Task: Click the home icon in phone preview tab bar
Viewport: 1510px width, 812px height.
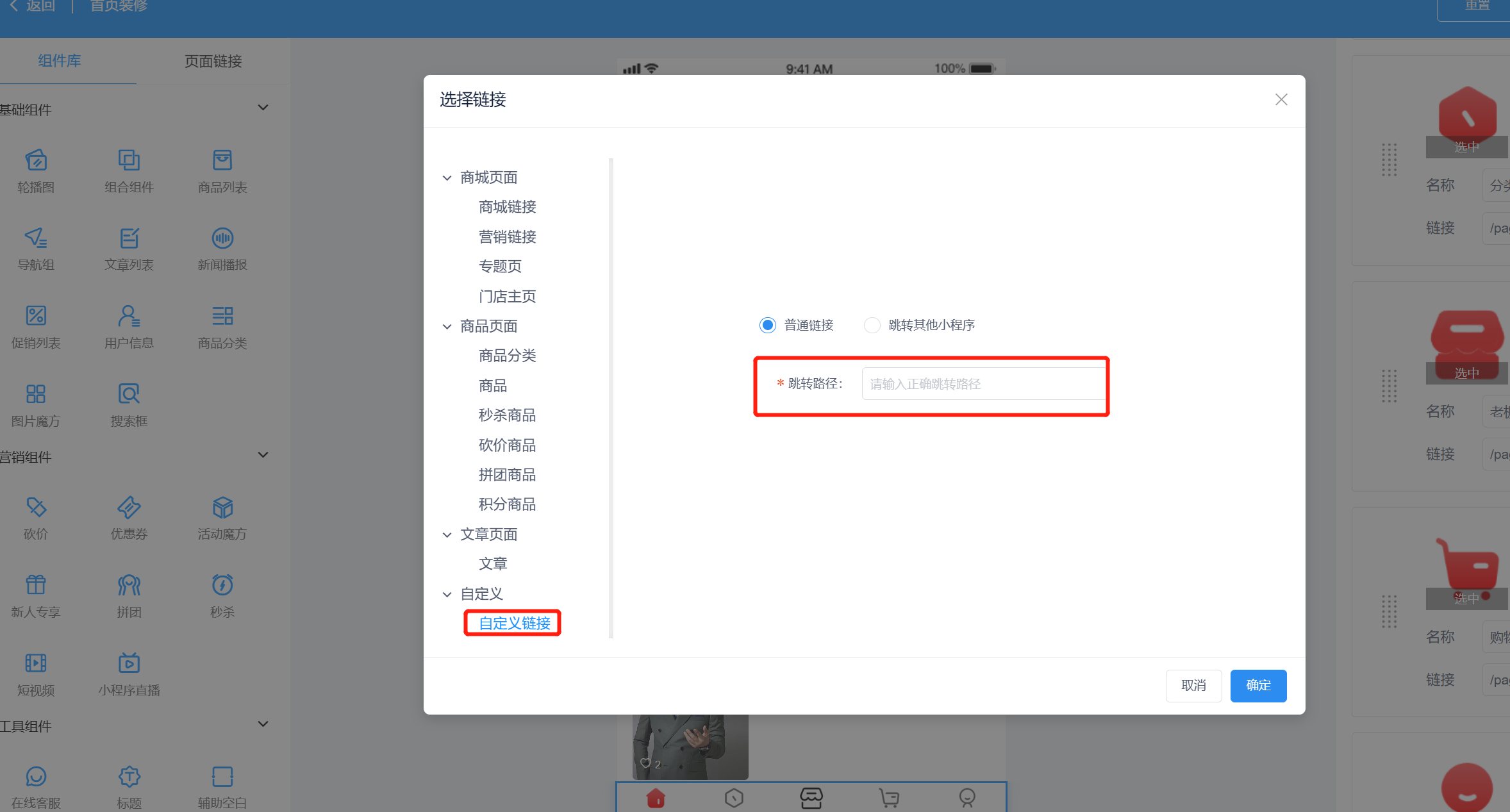Action: coord(656,798)
